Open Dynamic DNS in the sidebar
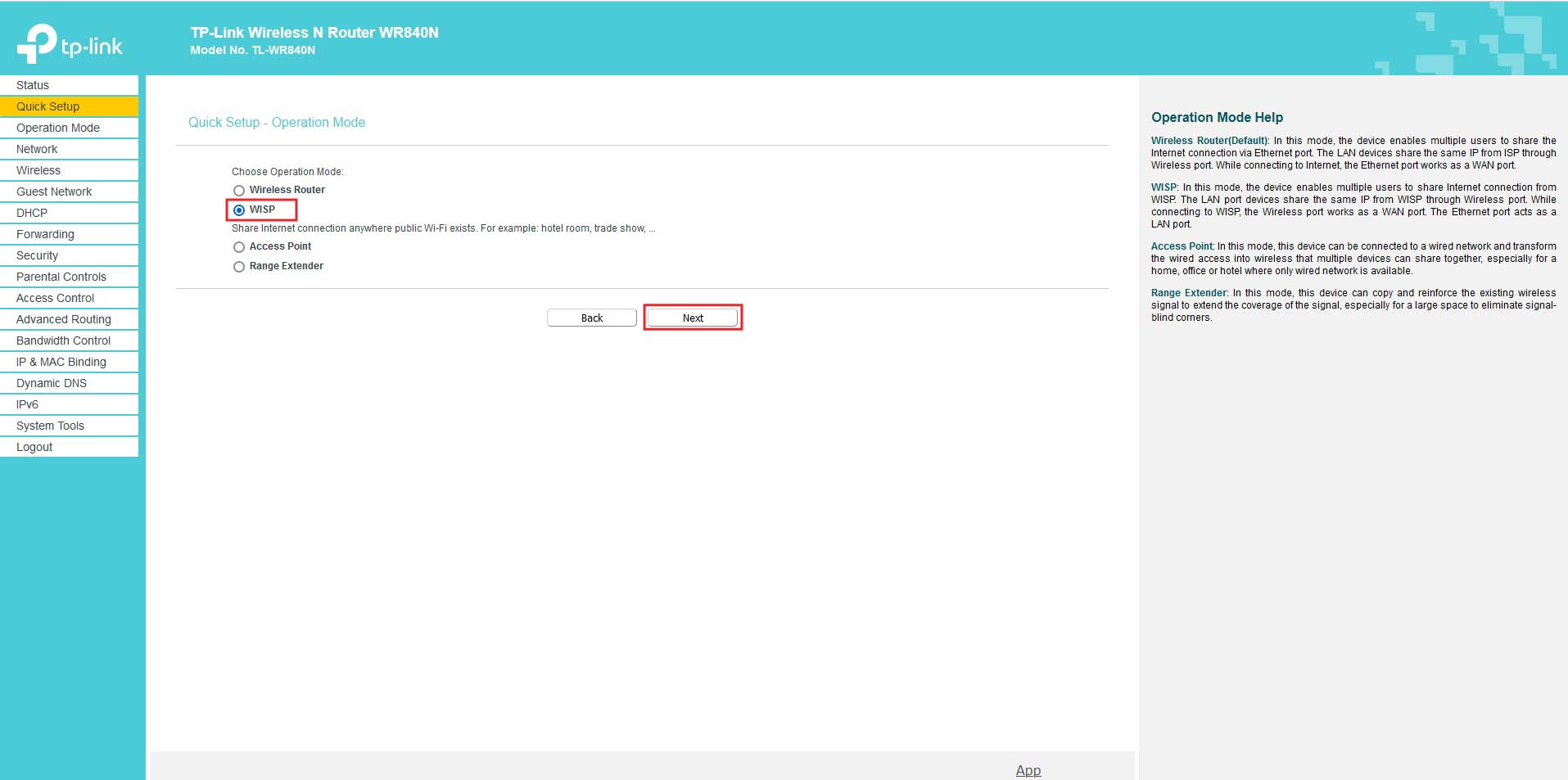This screenshot has width=1568, height=780. coord(69,383)
